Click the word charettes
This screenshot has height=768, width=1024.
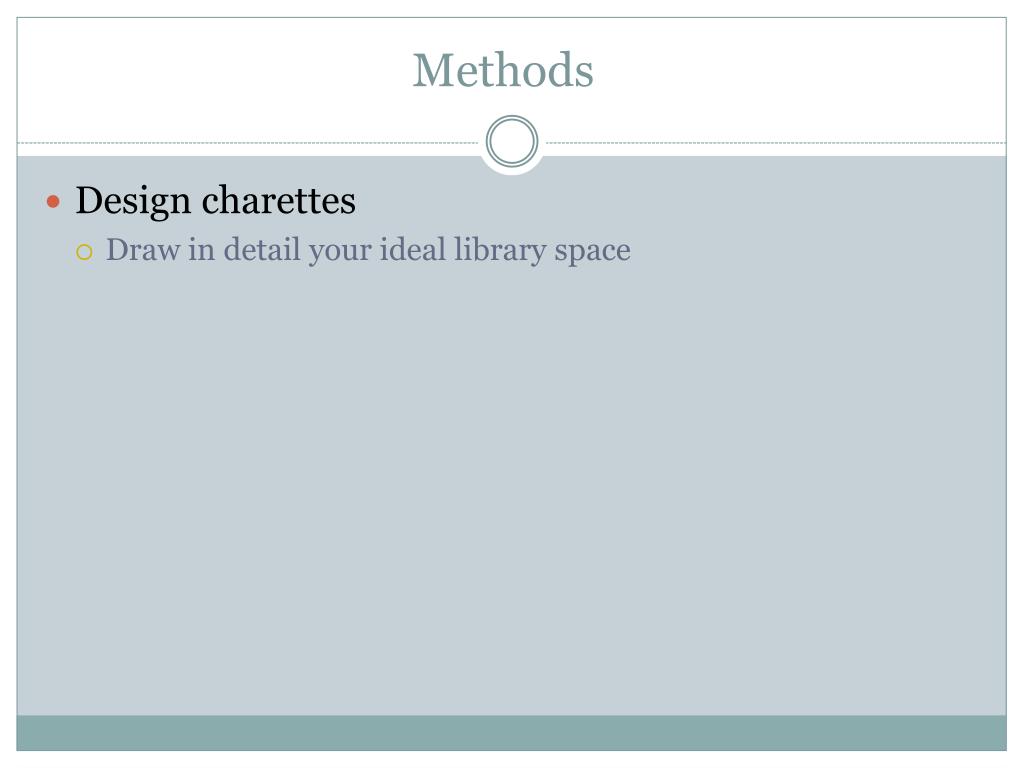279,200
